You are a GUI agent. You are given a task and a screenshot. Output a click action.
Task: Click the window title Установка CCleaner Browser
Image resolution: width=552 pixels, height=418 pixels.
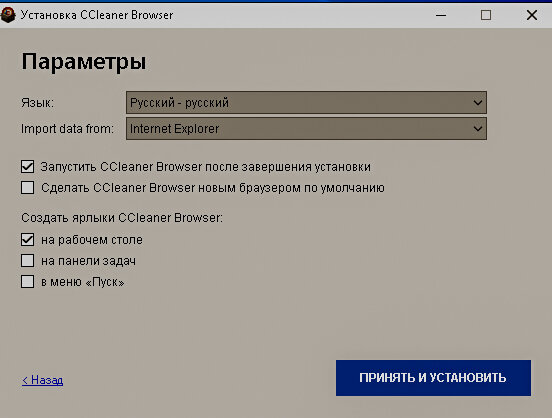click(x=97, y=15)
